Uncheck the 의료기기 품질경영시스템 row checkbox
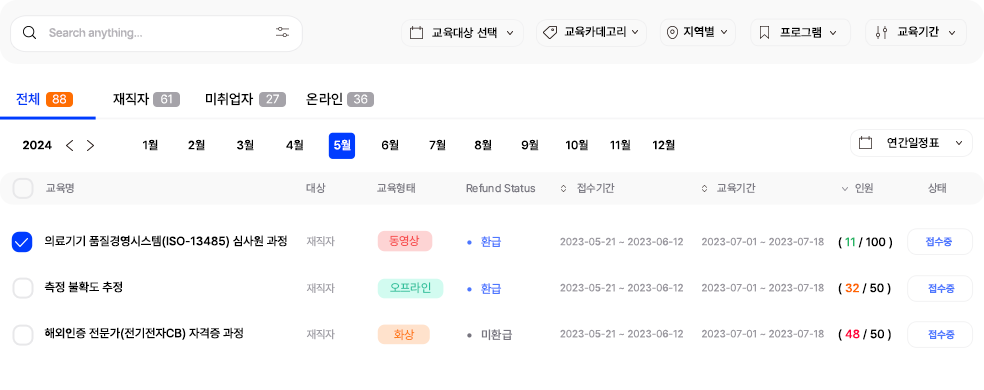 pos(22,242)
